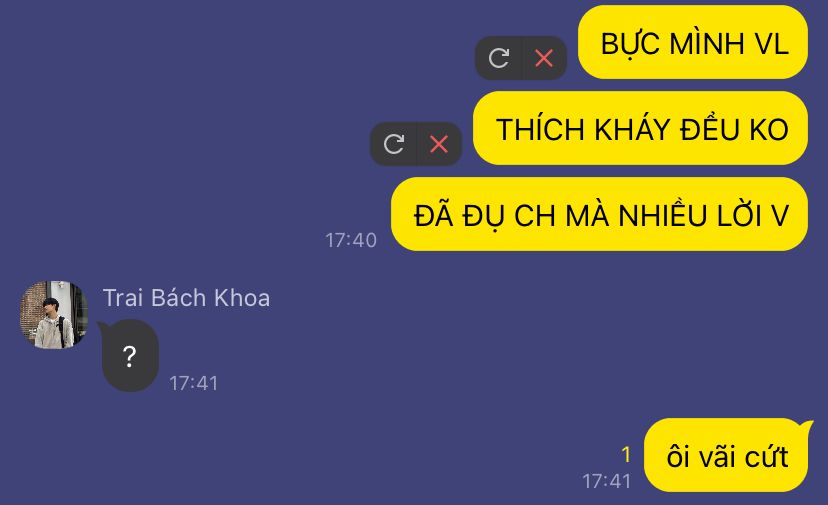Click the sender name Trai Bách Khoa
This screenshot has height=505, width=828.
click(x=186, y=298)
